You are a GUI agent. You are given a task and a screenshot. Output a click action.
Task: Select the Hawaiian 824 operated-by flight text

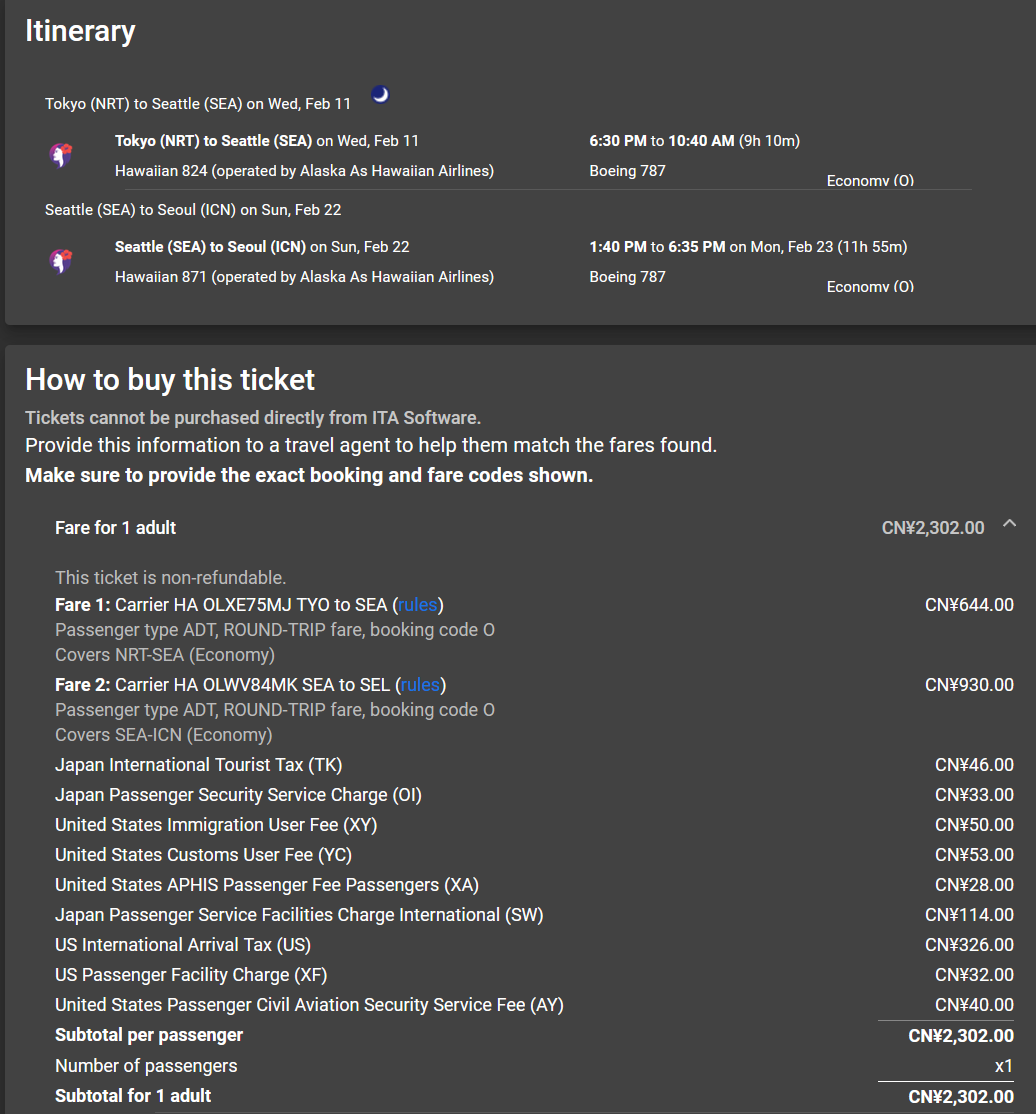tap(304, 171)
